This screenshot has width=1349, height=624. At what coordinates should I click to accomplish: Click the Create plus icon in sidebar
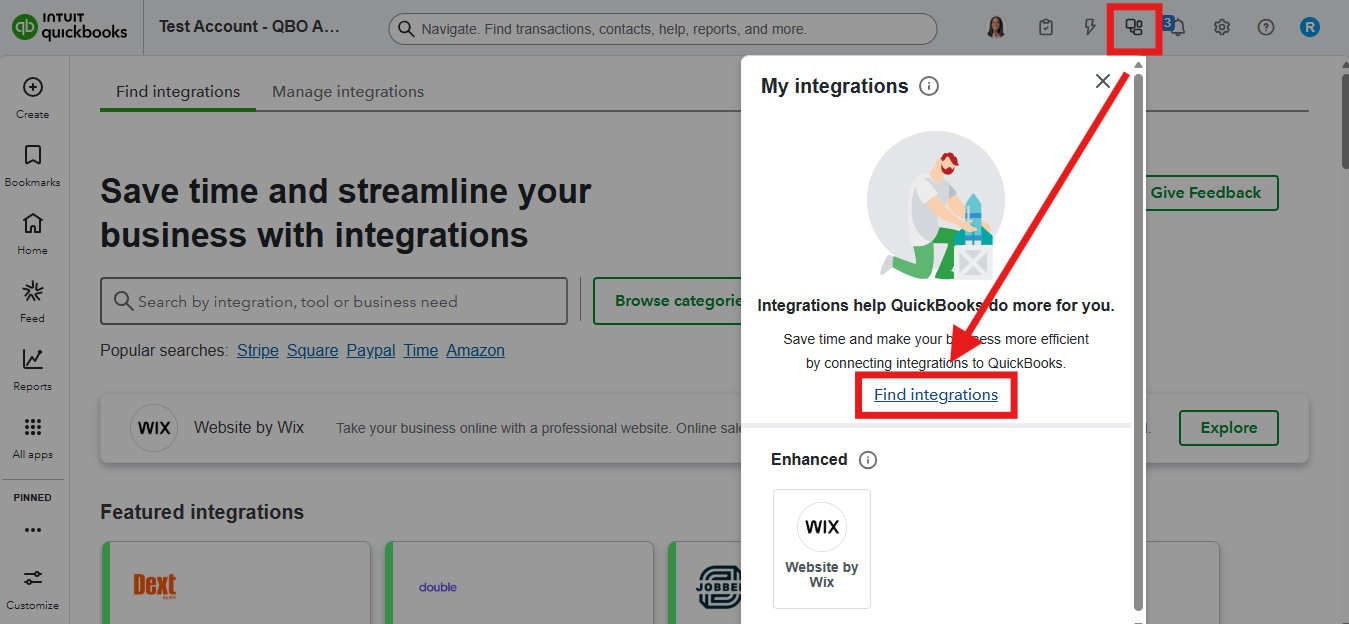[x=33, y=88]
